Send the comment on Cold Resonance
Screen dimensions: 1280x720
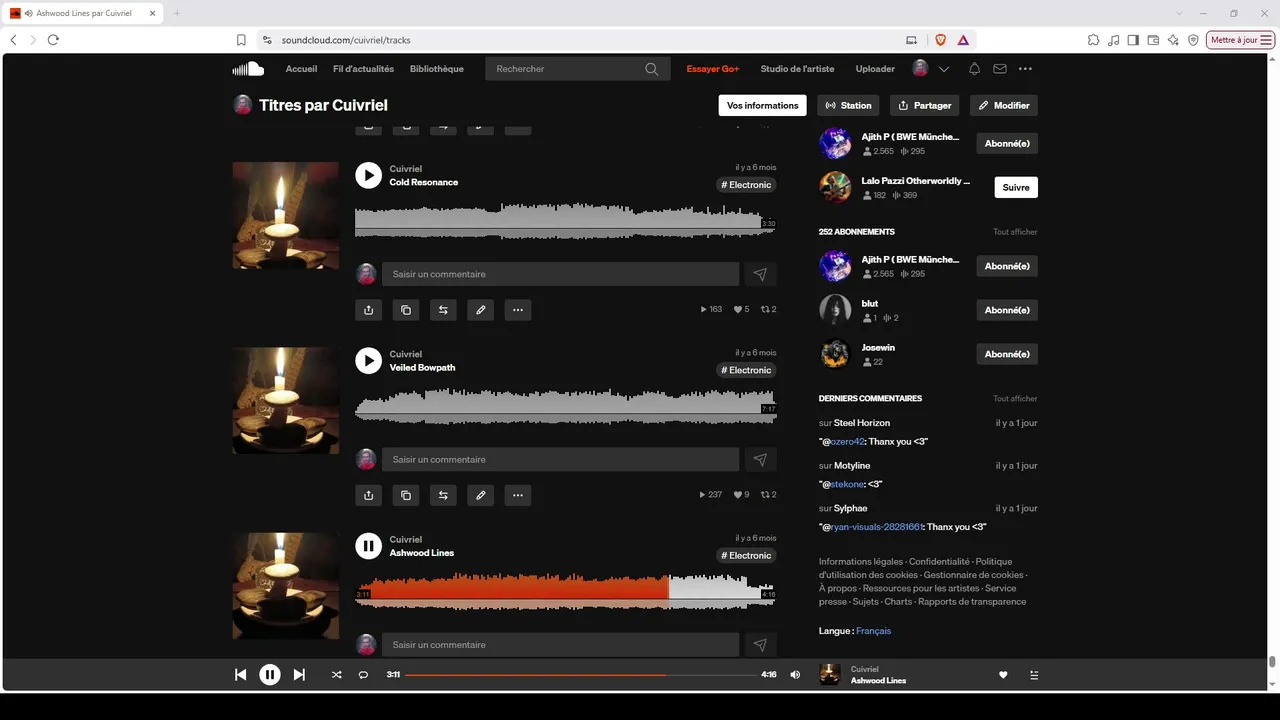760,274
